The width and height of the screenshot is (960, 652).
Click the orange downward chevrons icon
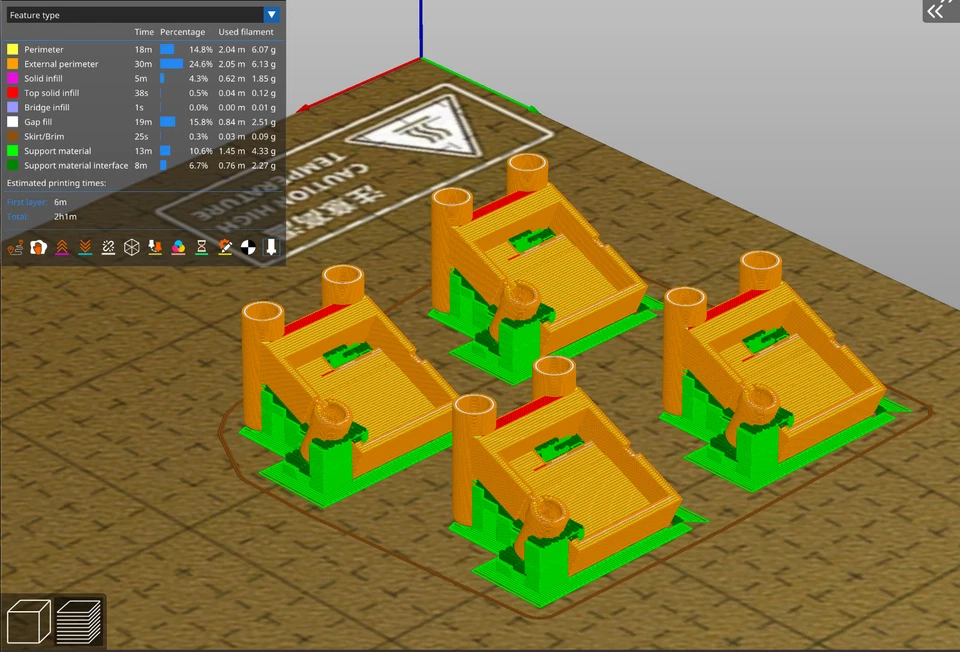(86, 247)
